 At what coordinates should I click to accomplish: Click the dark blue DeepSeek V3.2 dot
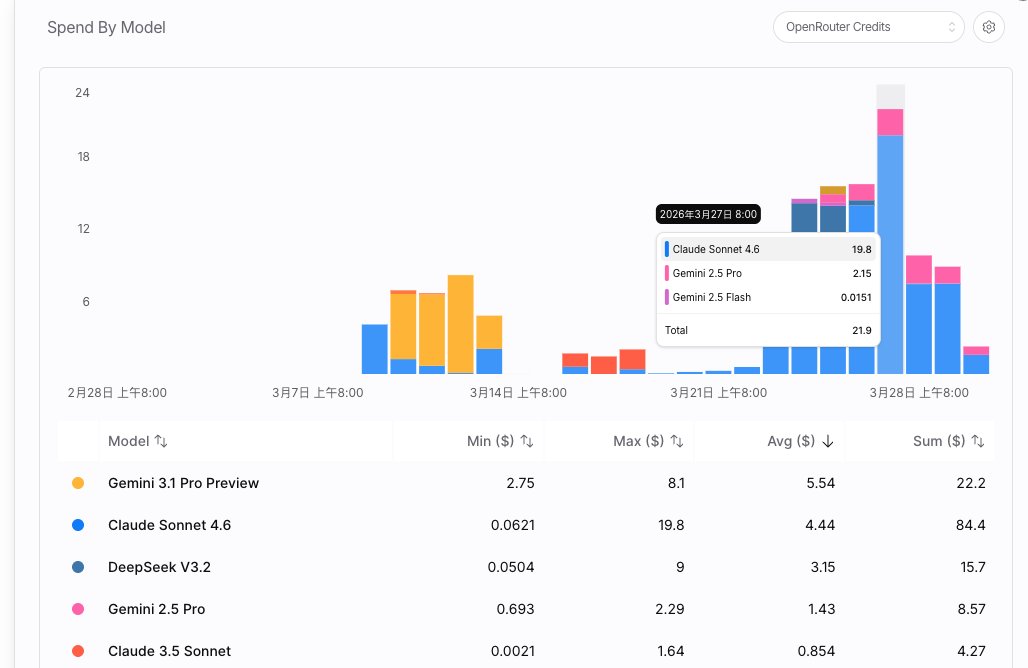click(x=78, y=567)
